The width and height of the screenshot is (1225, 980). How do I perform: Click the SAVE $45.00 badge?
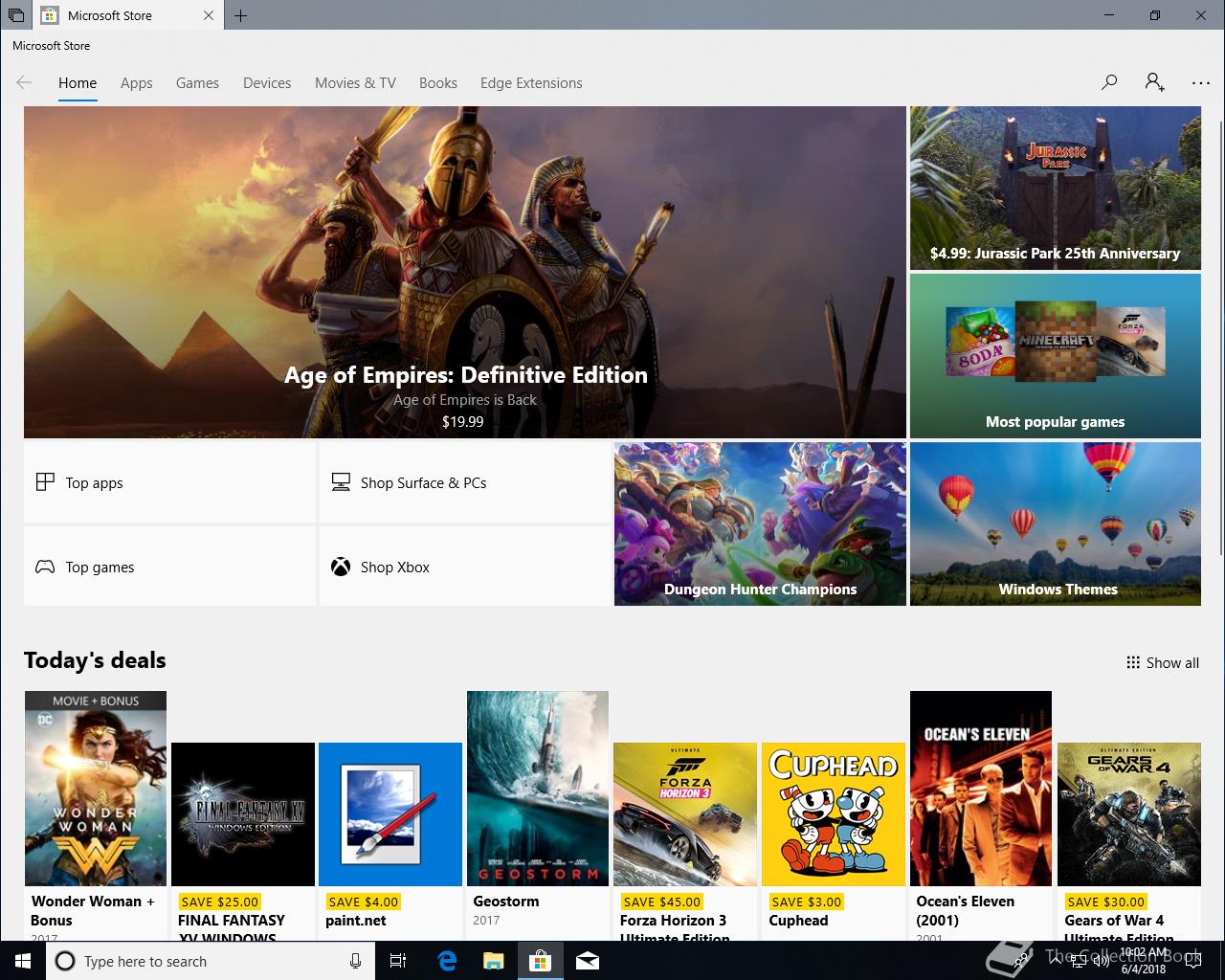[662, 902]
